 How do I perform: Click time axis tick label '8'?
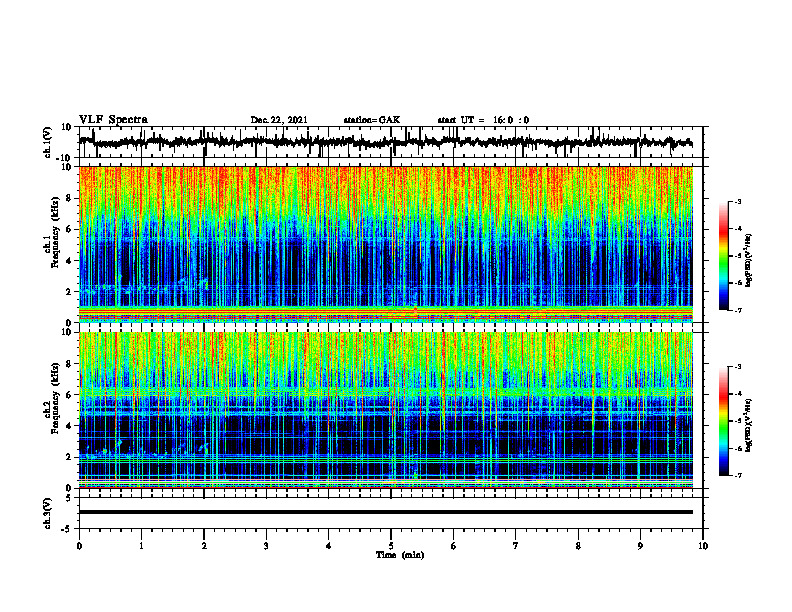(578, 546)
